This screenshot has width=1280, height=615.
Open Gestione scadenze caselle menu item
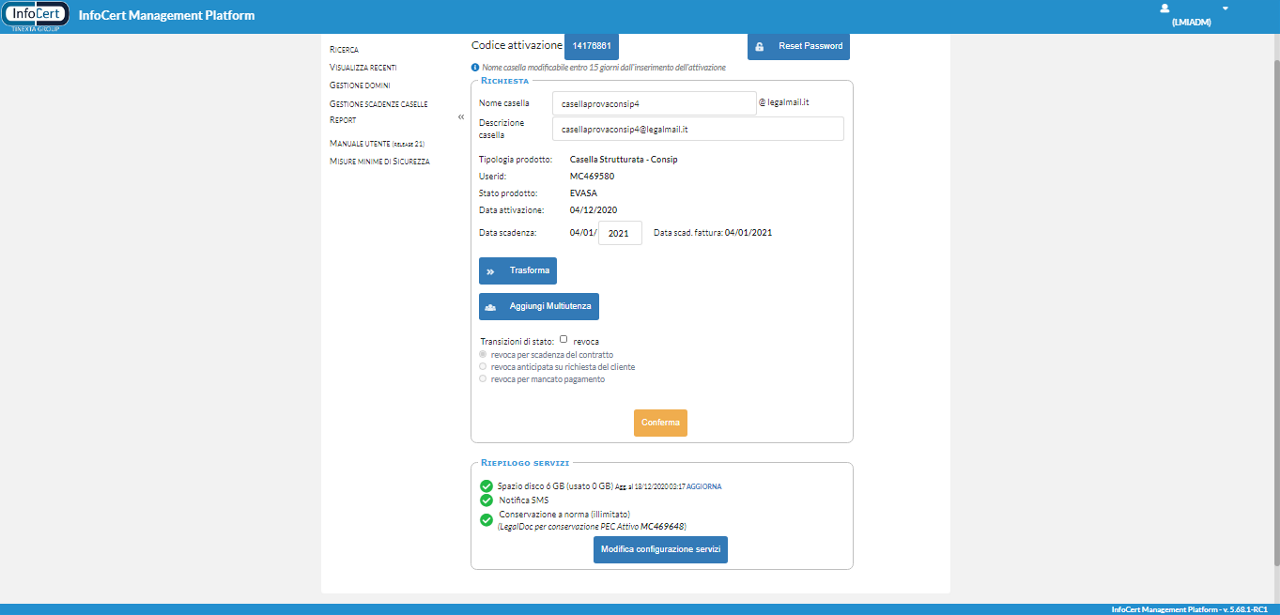(x=378, y=103)
